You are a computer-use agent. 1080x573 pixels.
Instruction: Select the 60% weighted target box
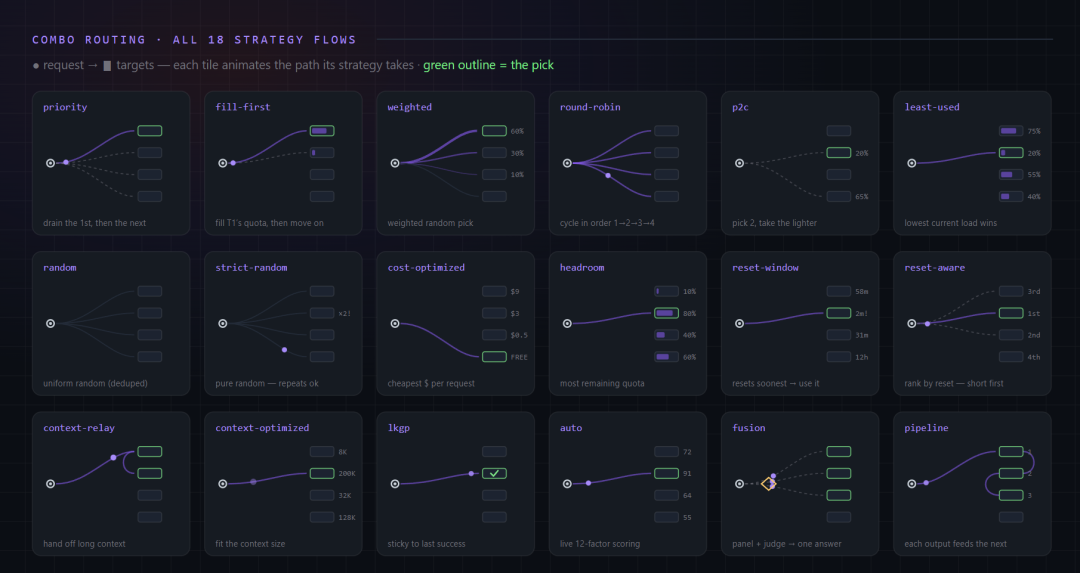(494, 131)
